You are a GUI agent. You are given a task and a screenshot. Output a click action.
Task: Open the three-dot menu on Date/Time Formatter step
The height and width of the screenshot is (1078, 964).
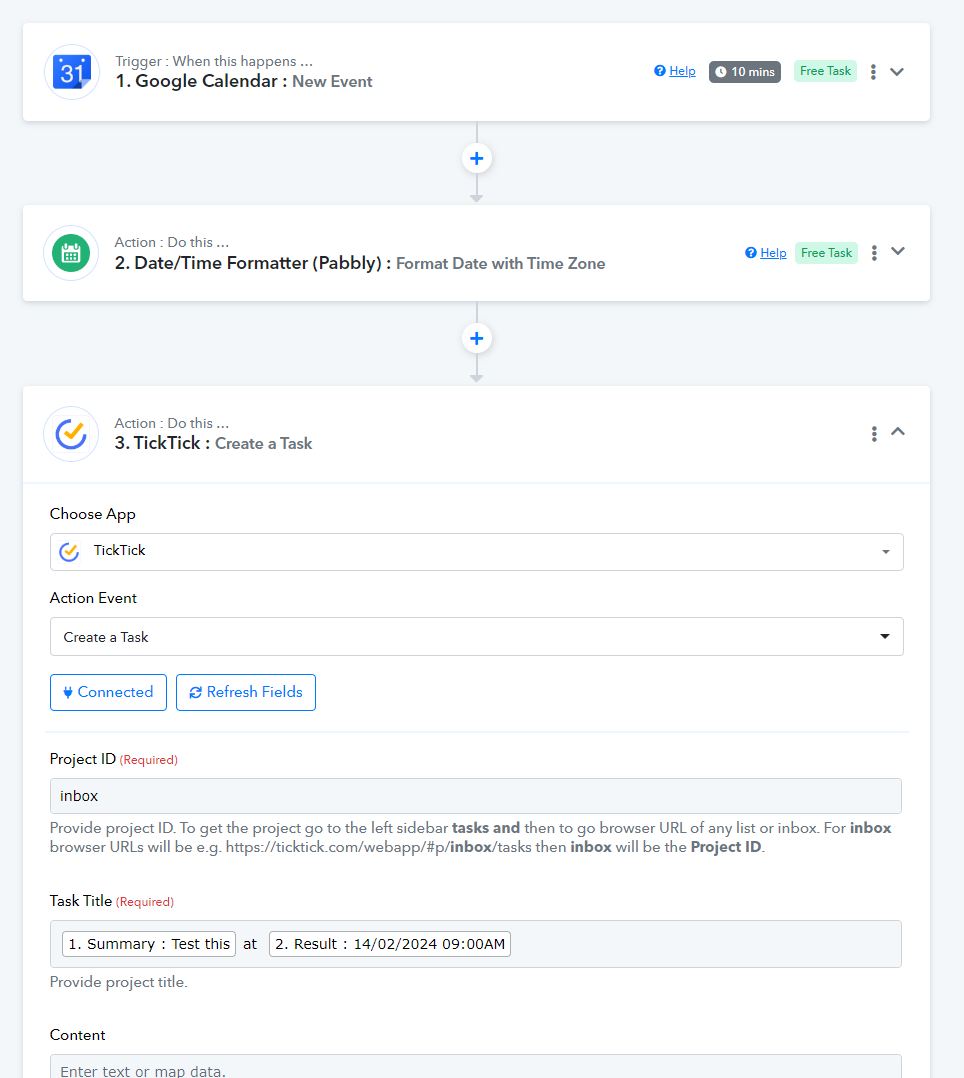874,253
